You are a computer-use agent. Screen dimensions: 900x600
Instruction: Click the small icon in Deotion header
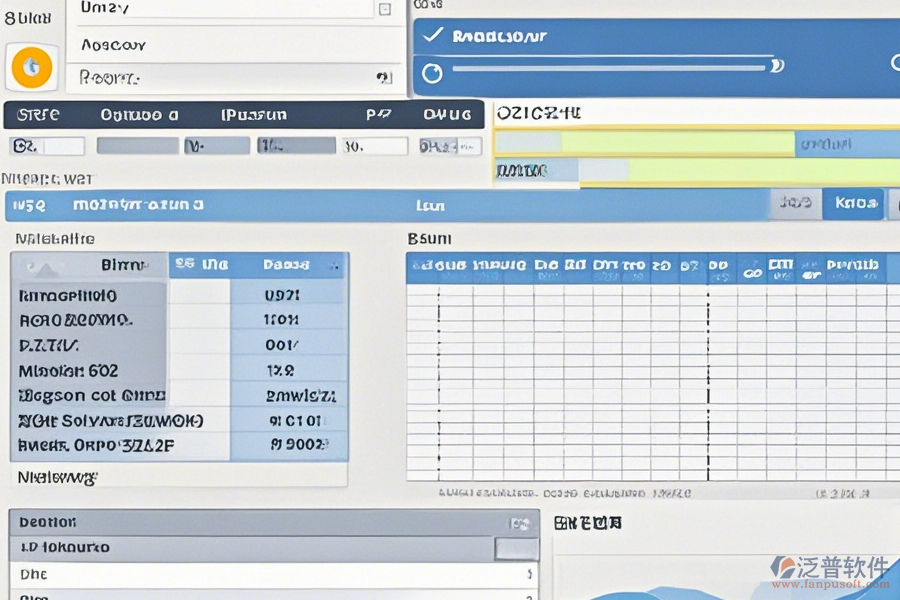518,523
